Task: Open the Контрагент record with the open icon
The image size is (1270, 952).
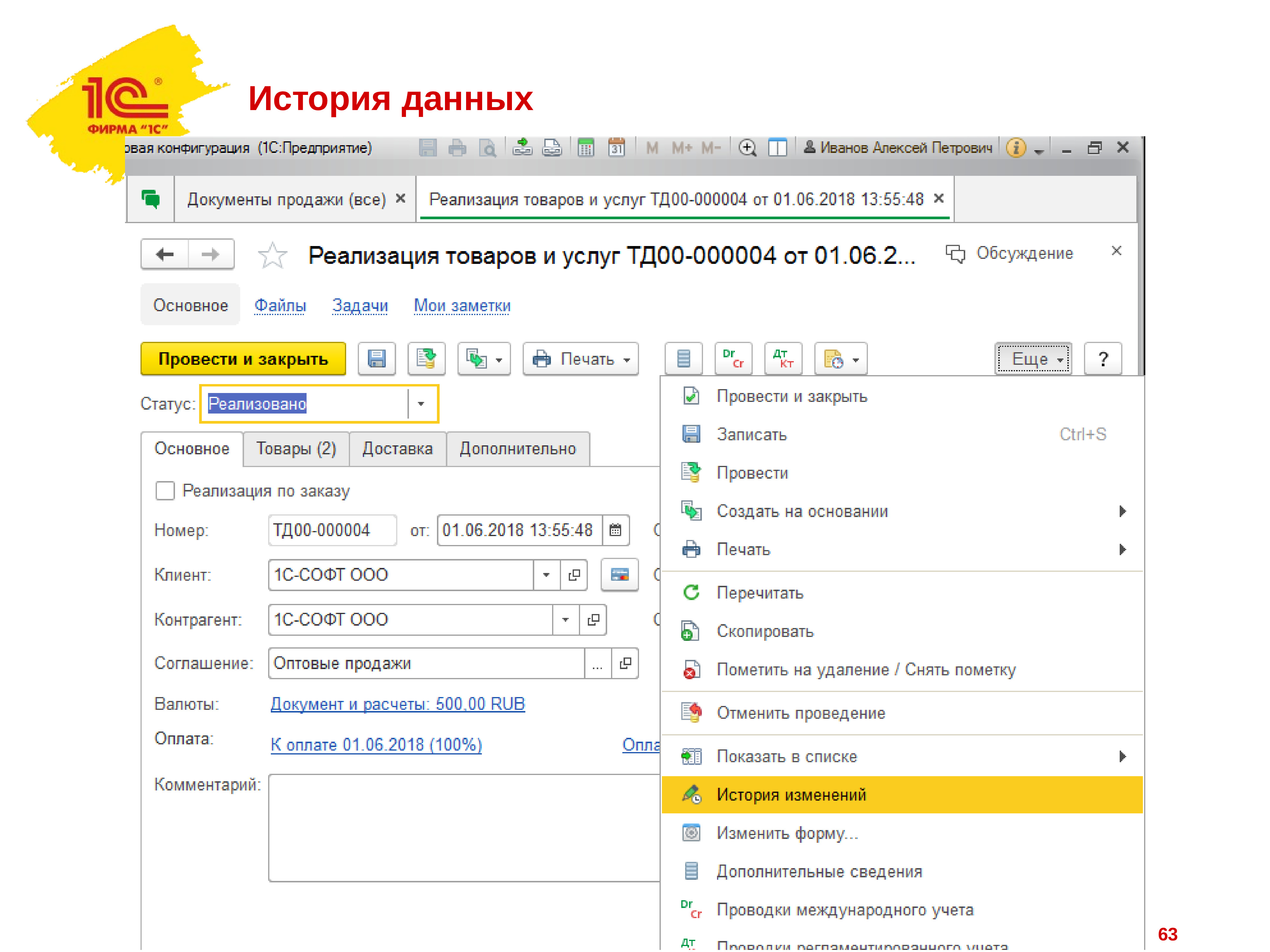Action: pyautogui.click(x=593, y=620)
